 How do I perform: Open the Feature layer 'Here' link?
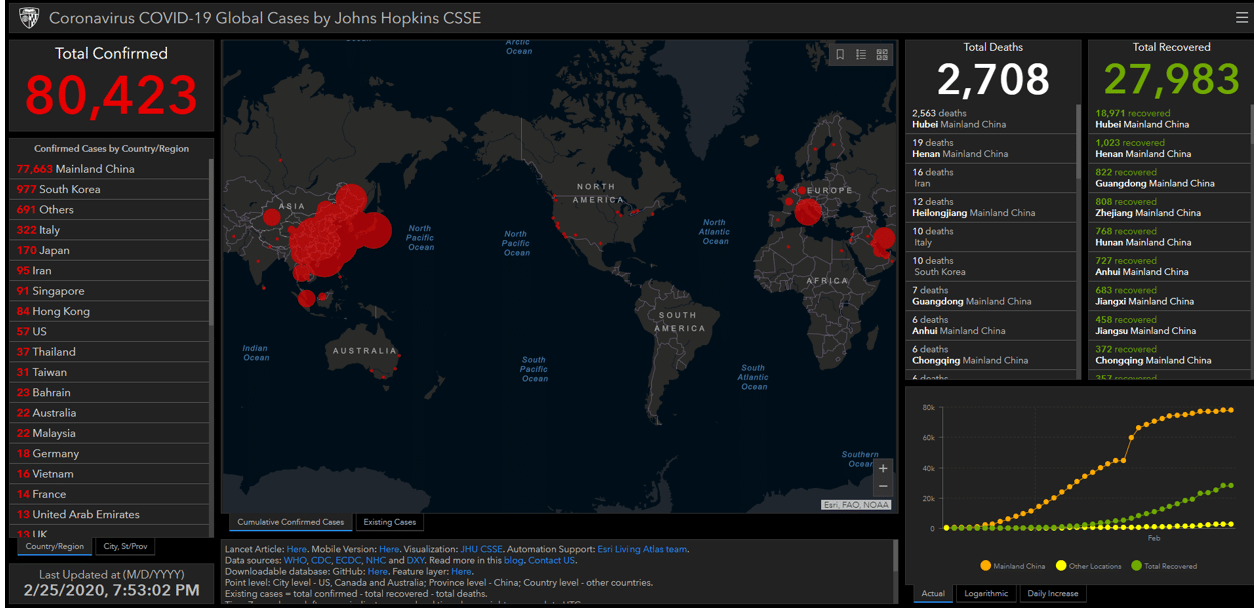(461, 571)
